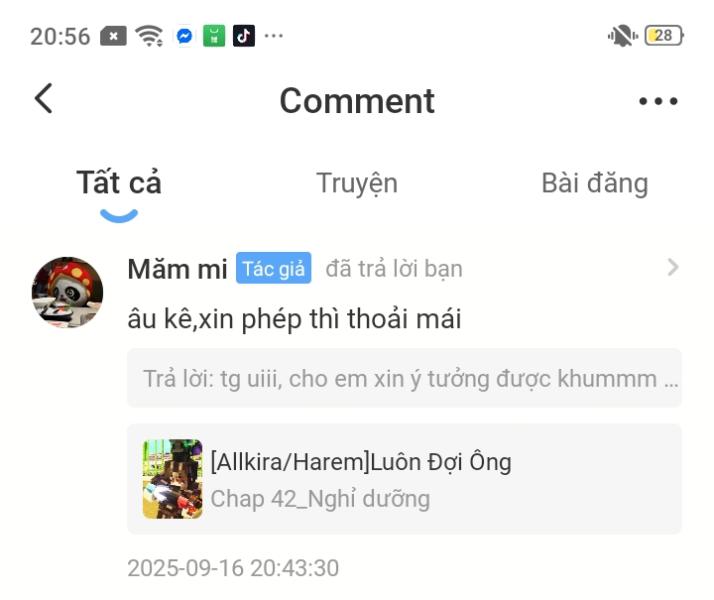The width and height of the screenshot is (714, 600).
Task: Switch to the Bài đăng tab
Action: tap(595, 183)
